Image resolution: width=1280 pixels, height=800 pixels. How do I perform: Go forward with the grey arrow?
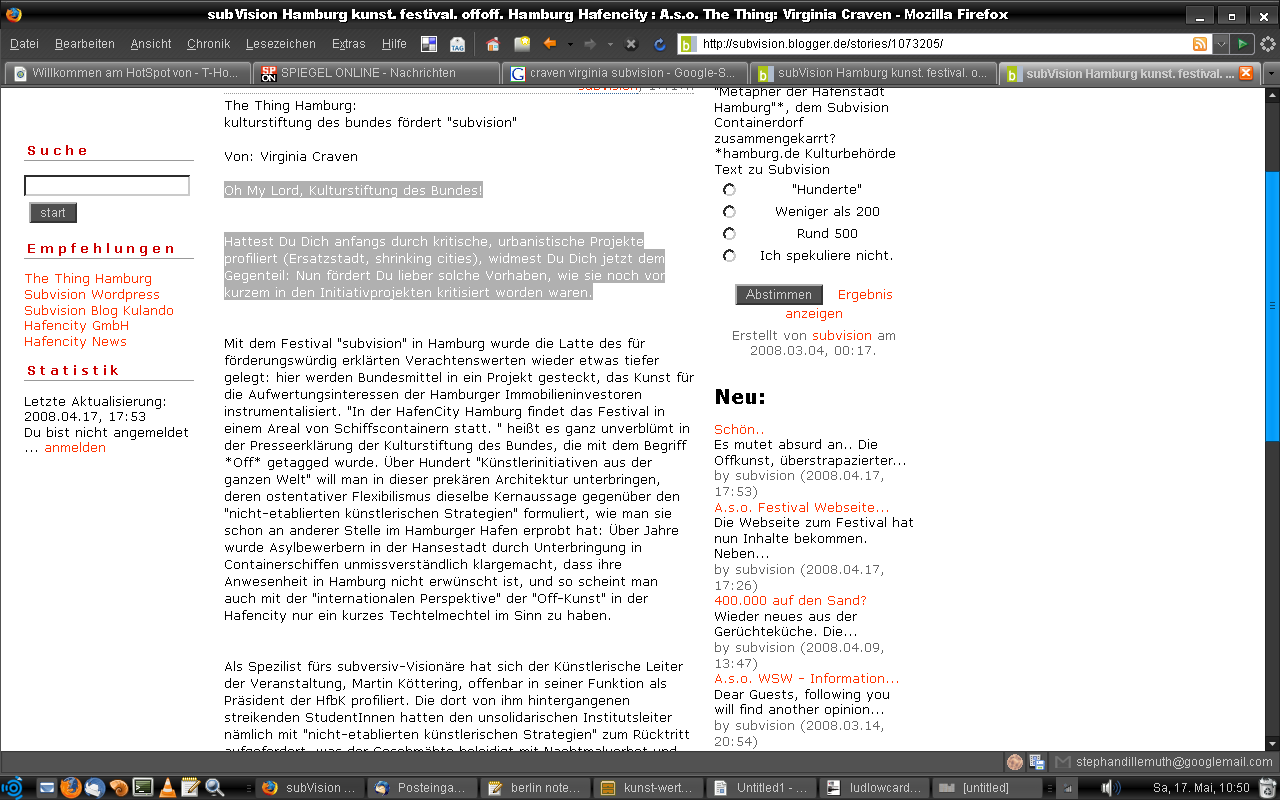pos(590,44)
